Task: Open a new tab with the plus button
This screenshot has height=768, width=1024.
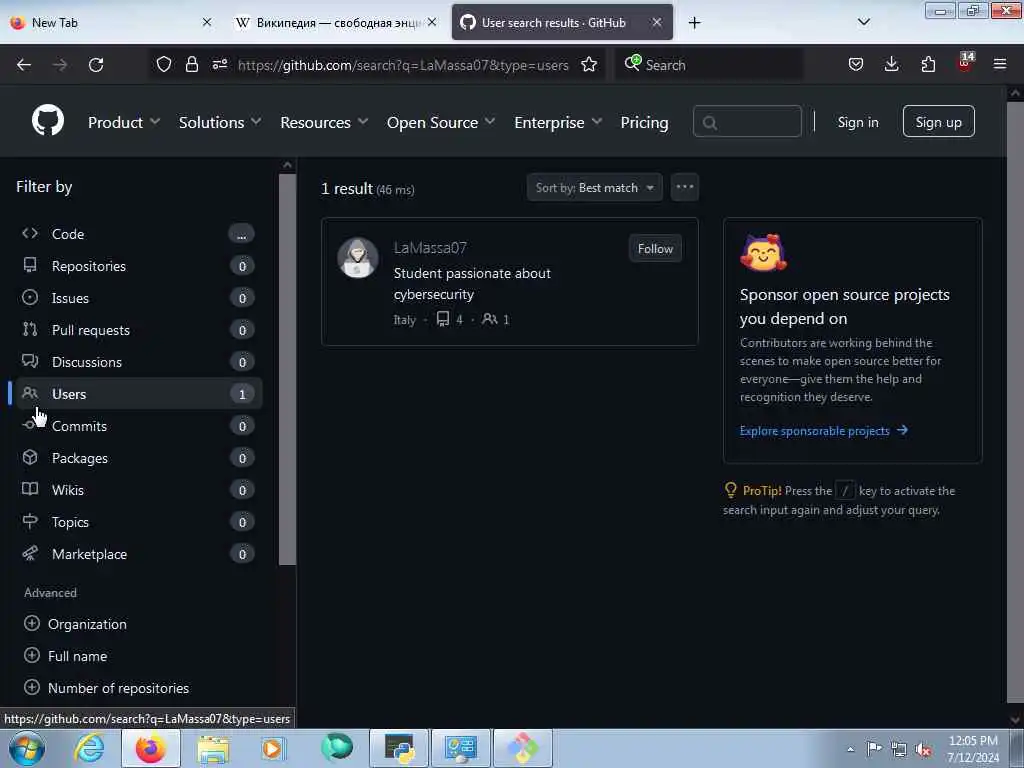Action: (x=694, y=23)
